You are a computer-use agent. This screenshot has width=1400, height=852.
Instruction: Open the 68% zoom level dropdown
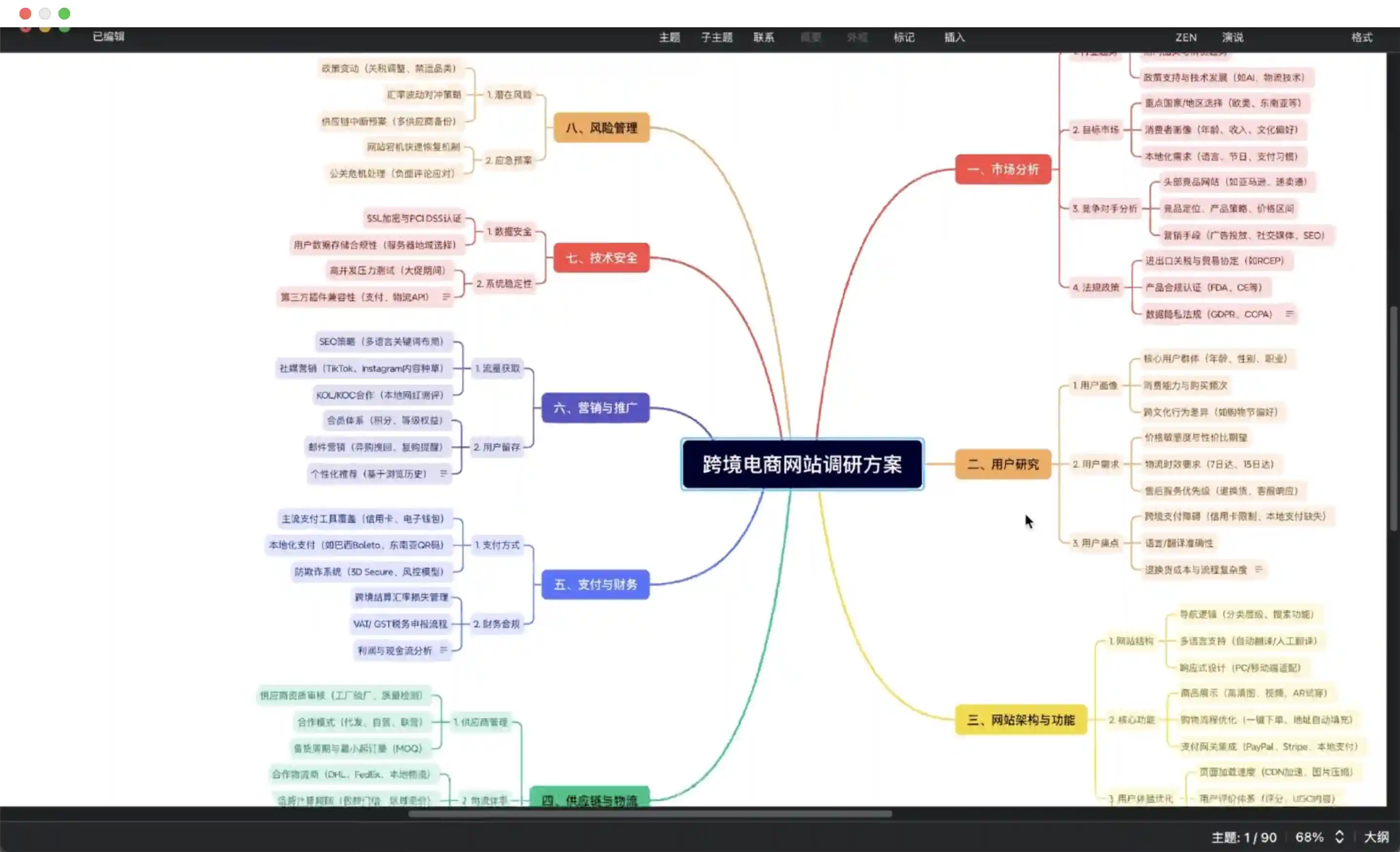pyautogui.click(x=1309, y=836)
